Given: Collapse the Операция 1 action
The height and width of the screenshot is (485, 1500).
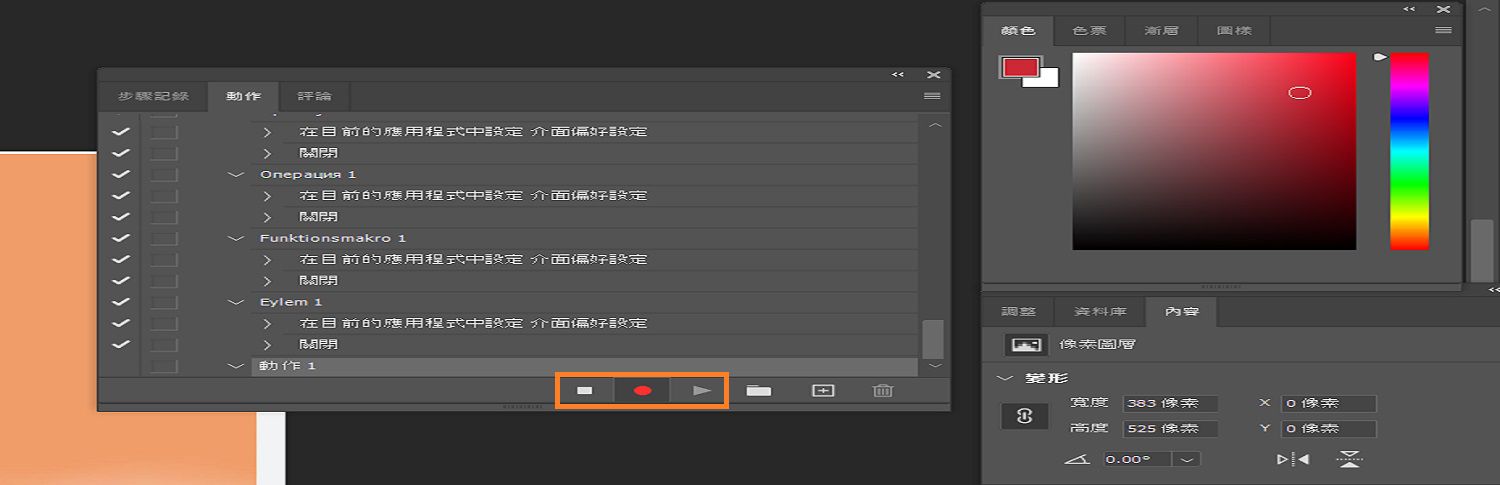Looking at the screenshot, I should (236, 174).
